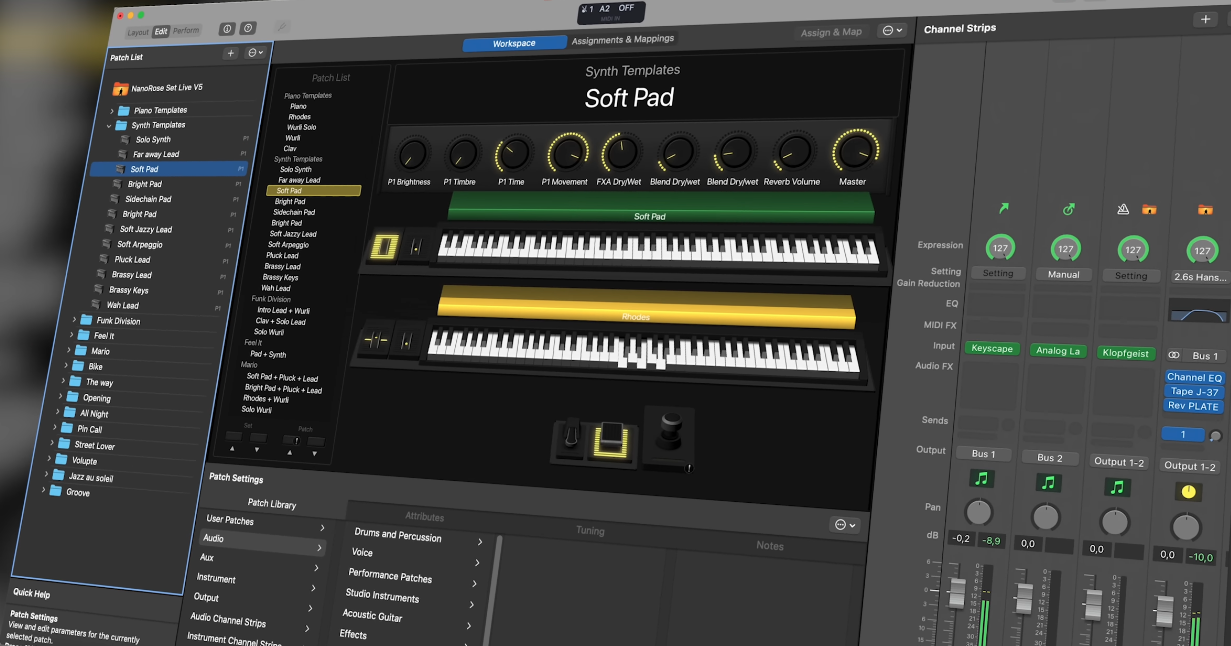
Task: Open the 2.6s Hans setting menu
Action: (1201, 277)
